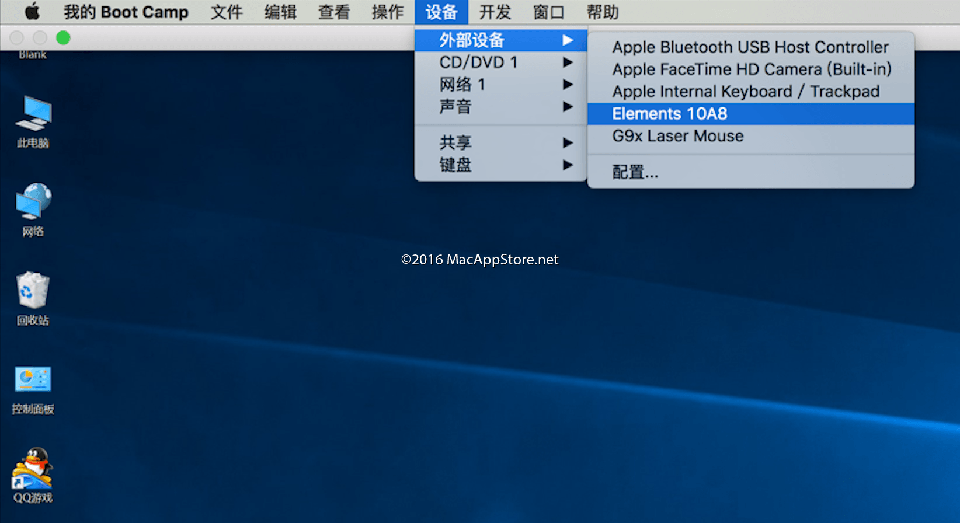Open the 开发 menu
Viewport: 960px width, 523px height.
pyautogui.click(x=495, y=12)
